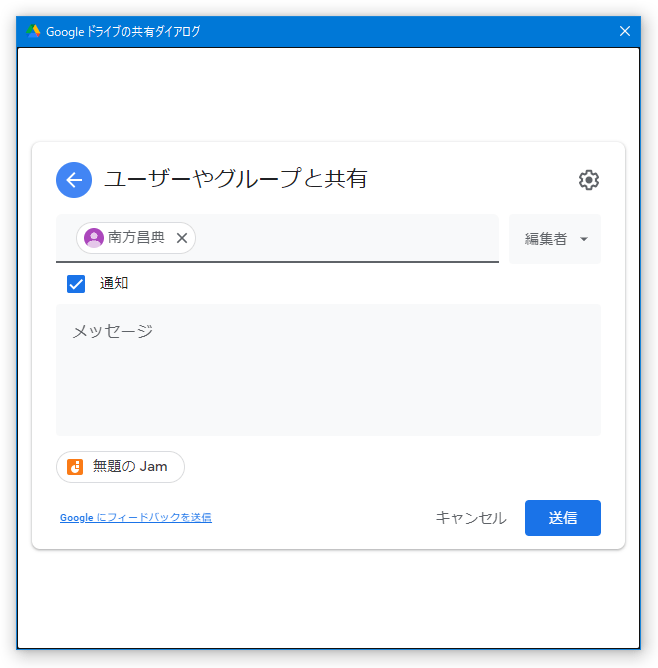Click the 南方昌典 name in chip
Viewport: 658px width, 668px height.
[136, 238]
